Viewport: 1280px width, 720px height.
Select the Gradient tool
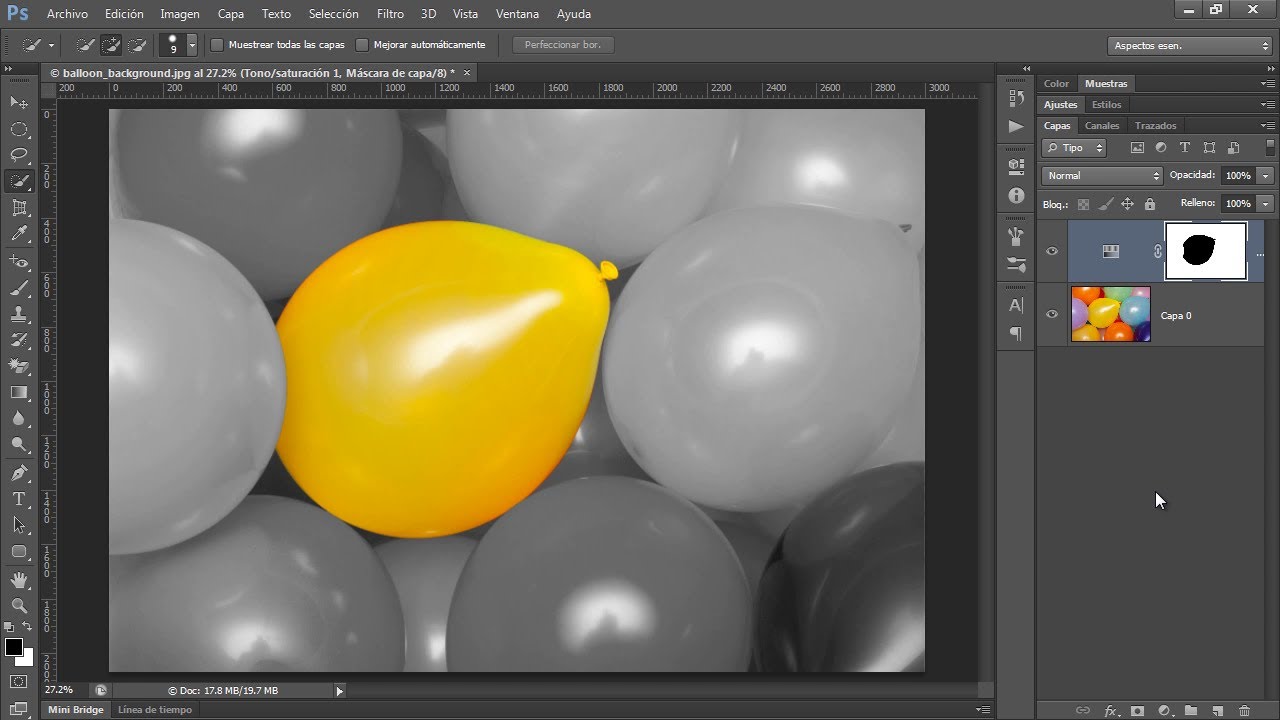(19, 392)
